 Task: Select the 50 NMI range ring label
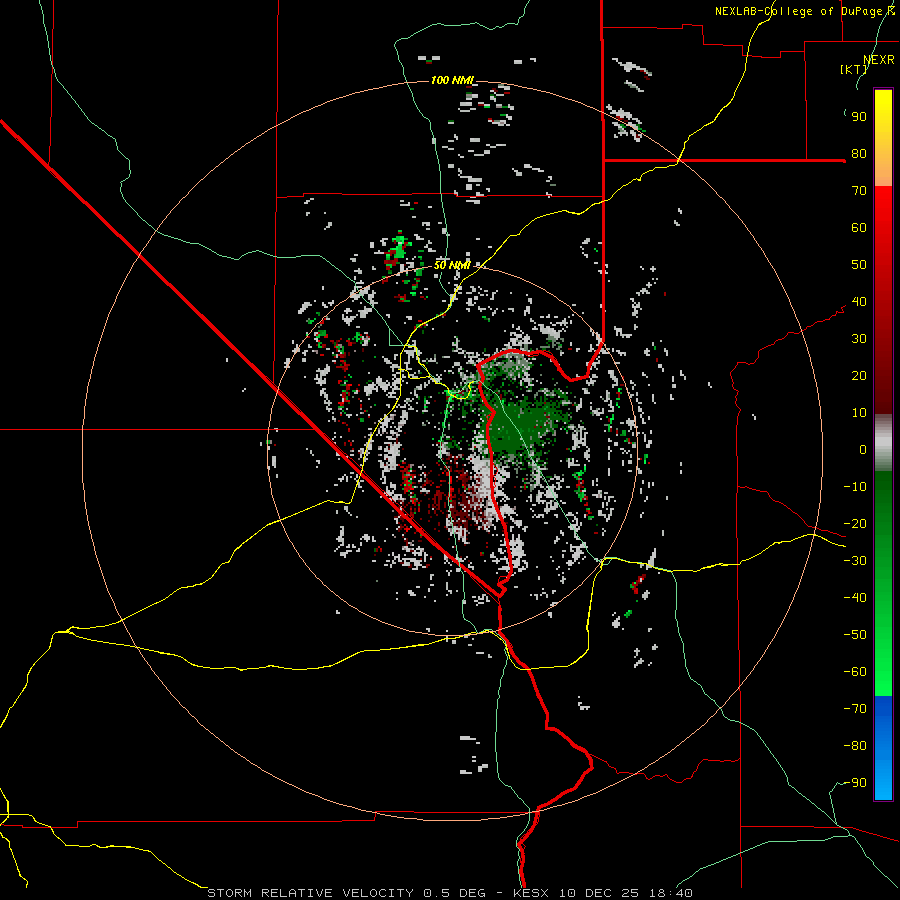coord(452,265)
